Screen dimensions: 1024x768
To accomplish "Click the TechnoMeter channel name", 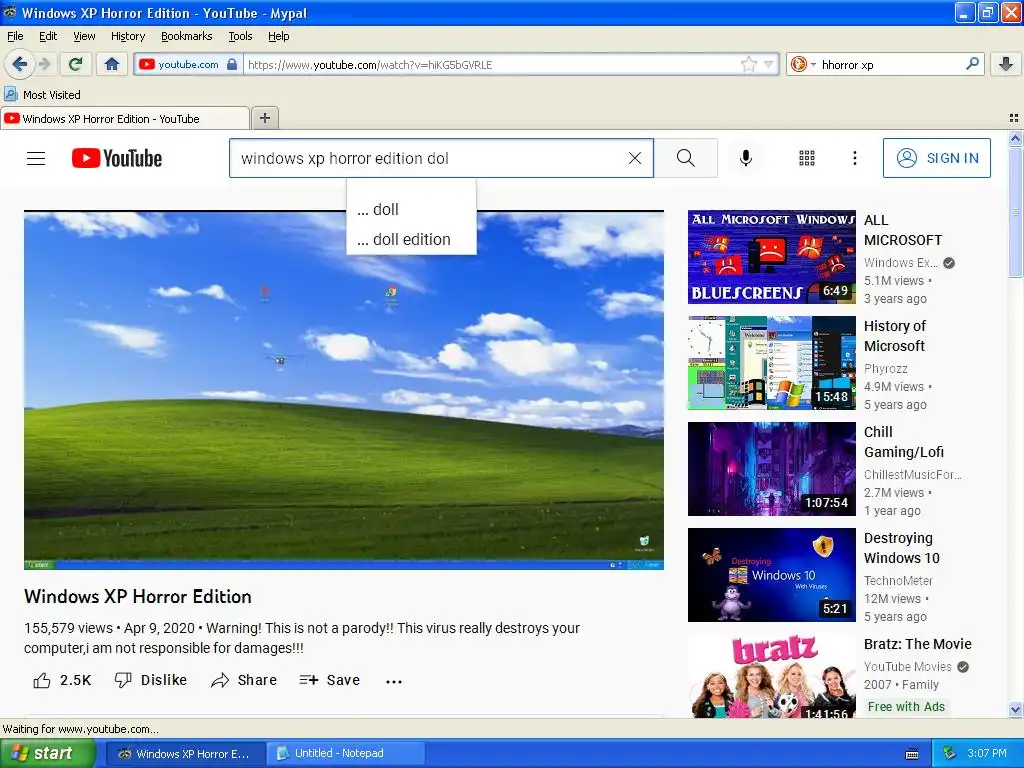I will [898, 581].
